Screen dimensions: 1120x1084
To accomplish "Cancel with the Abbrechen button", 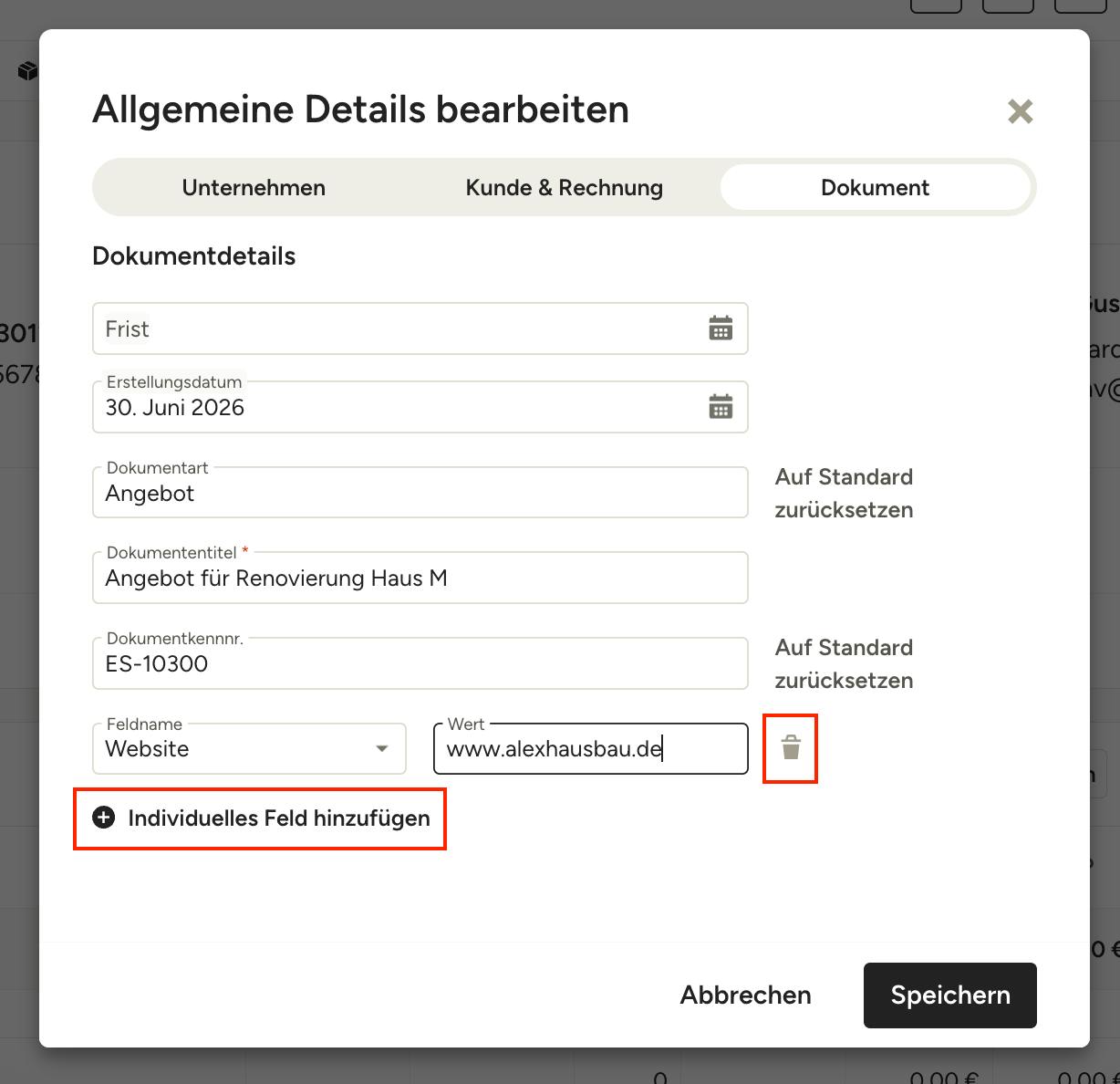I will 746,995.
